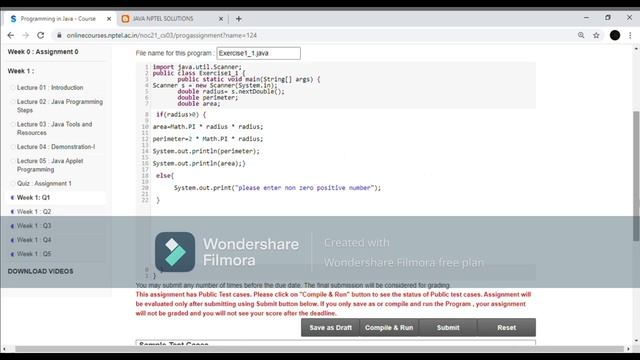Click the perimeter=2 * Math.PI * radius line
The height and width of the screenshot is (360, 640).
pos(208,139)
